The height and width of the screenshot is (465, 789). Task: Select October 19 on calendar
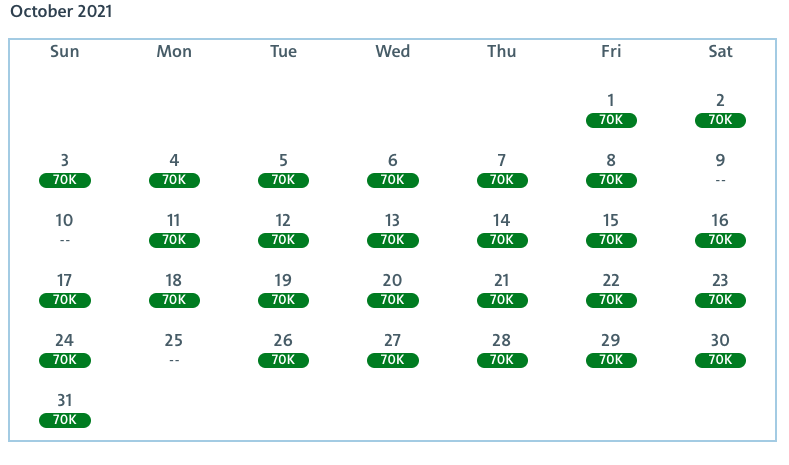283,290
